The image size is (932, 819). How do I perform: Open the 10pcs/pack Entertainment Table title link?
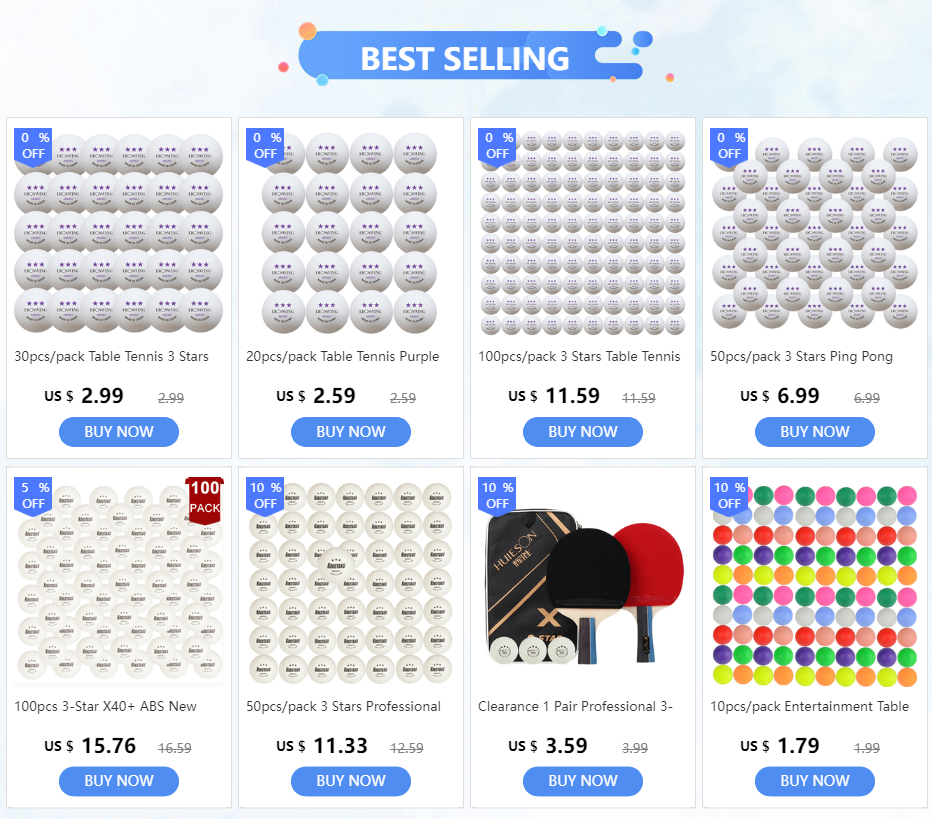coord(810,706)
